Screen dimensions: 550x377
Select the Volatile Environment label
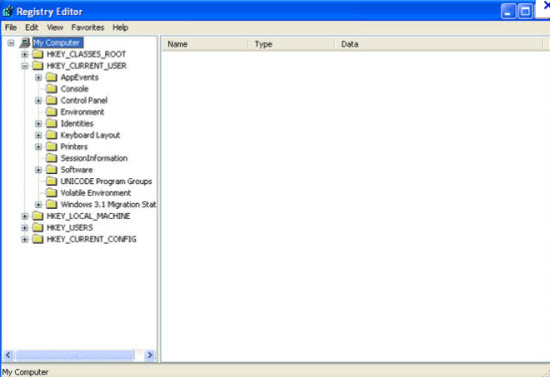tap(96, 193)
